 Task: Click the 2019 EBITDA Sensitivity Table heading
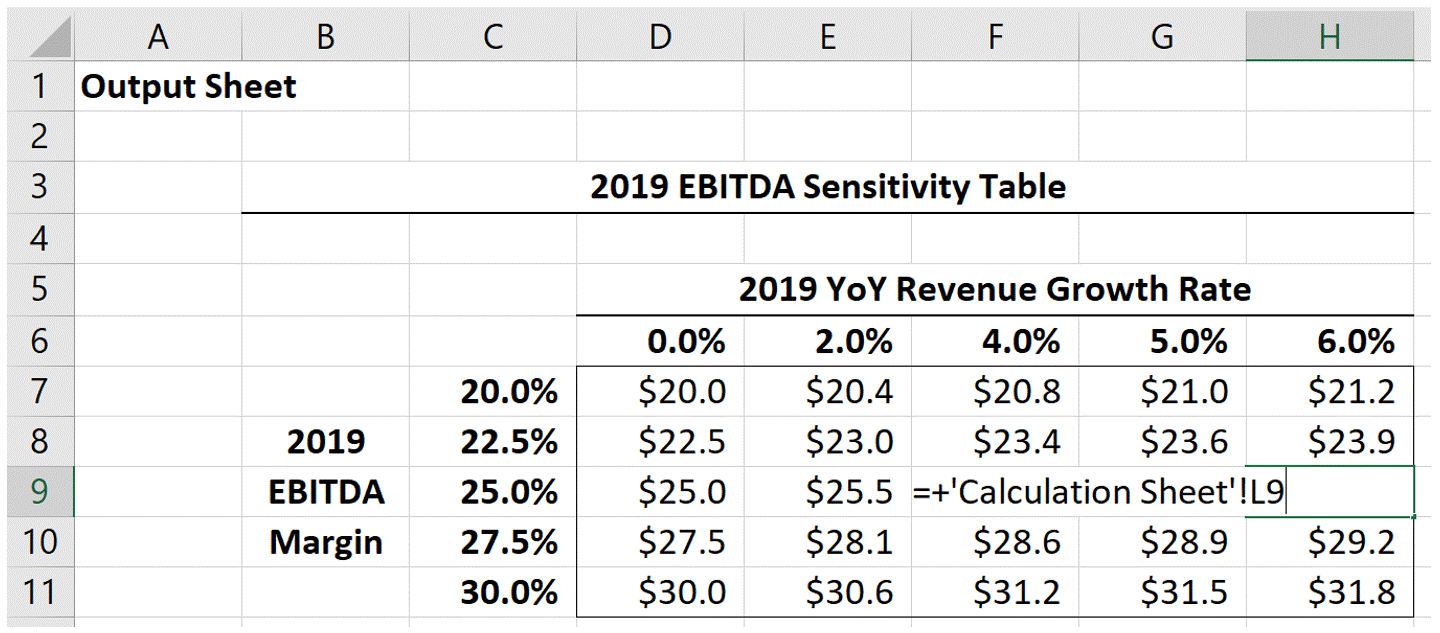827,187
